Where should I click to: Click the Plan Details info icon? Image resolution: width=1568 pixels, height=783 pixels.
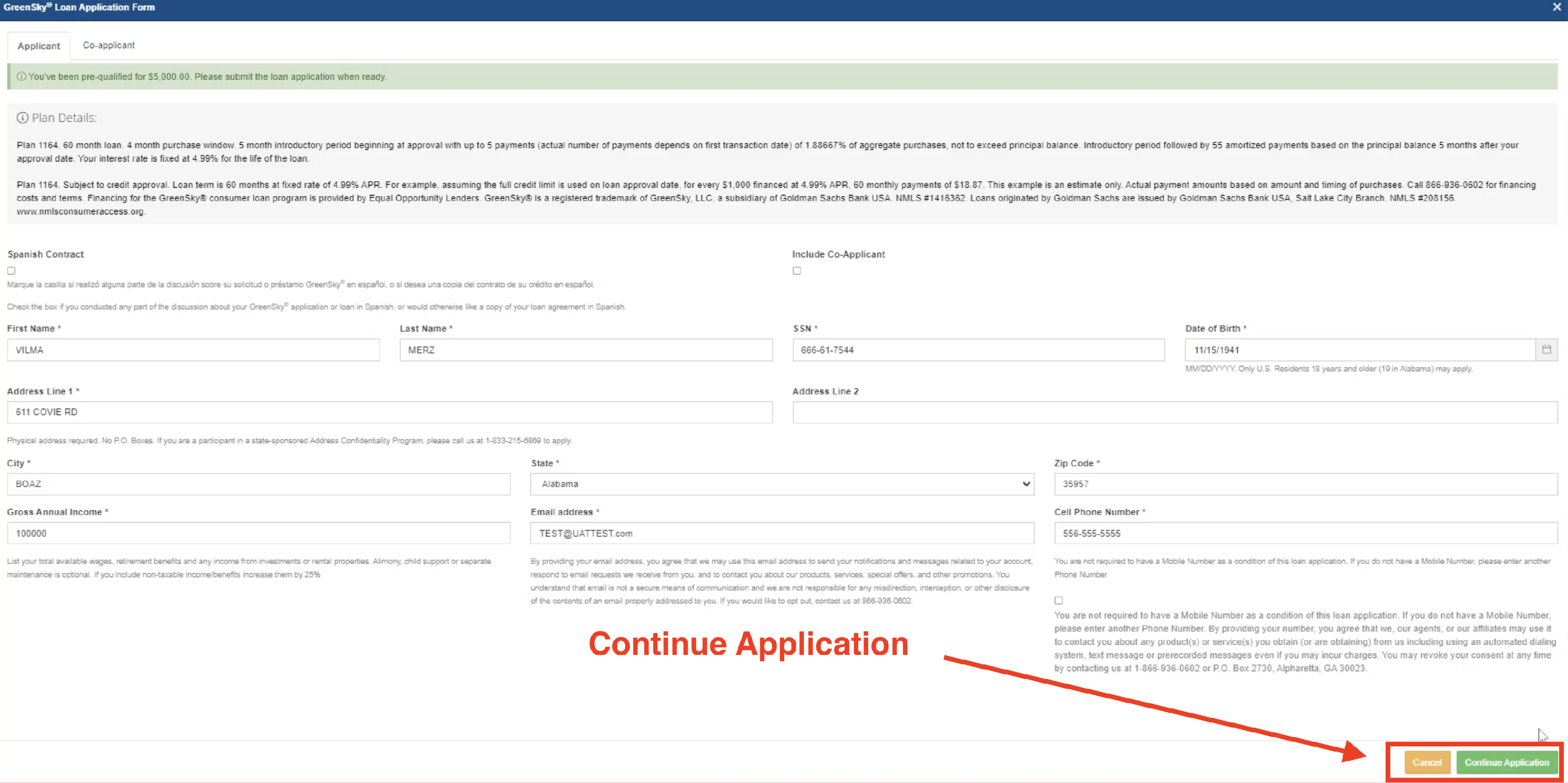22,118
